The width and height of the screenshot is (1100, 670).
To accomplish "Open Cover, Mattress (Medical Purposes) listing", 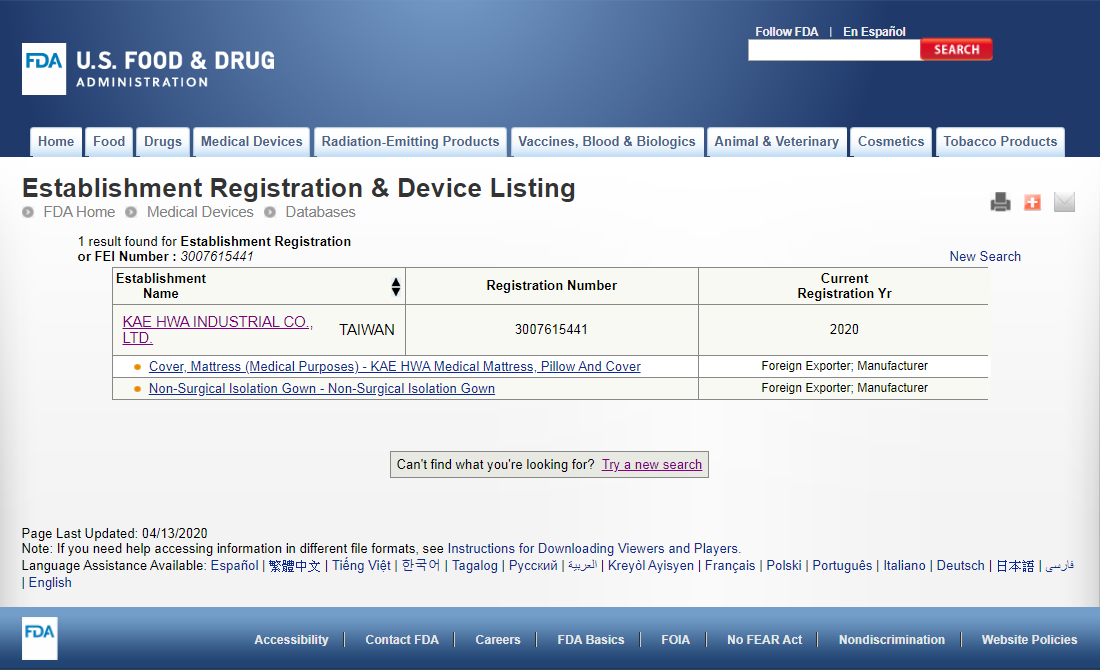I will pos(394,366).
